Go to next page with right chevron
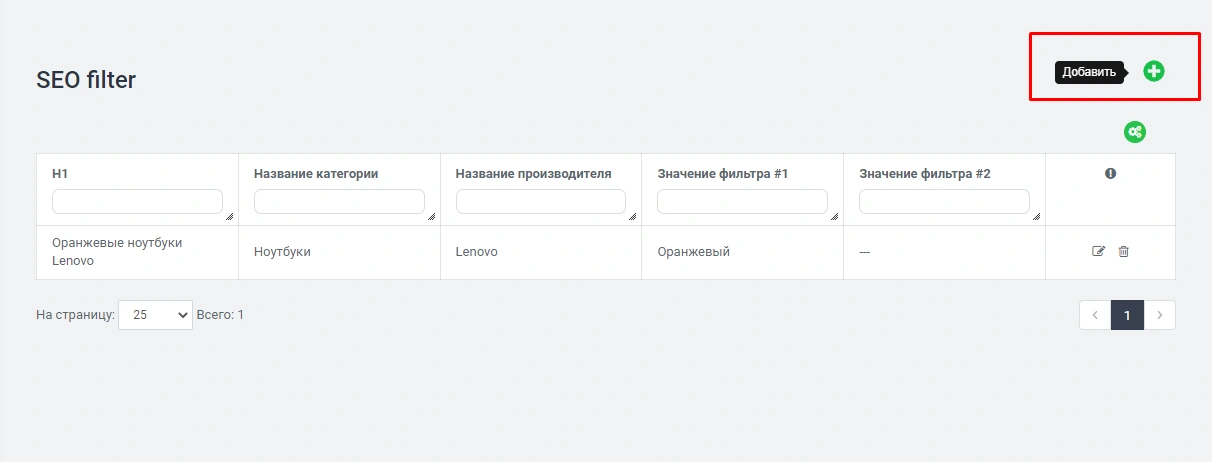This screenshot has width=1212, height=462. [x=1159, y=315]
